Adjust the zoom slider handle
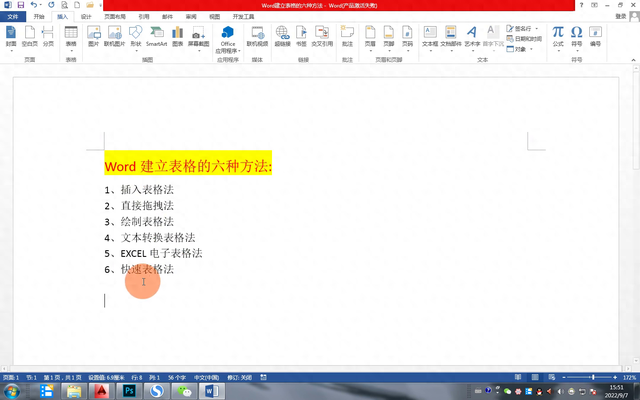Image resolution: width=640 pixels, height=400 pixels. 593,378
